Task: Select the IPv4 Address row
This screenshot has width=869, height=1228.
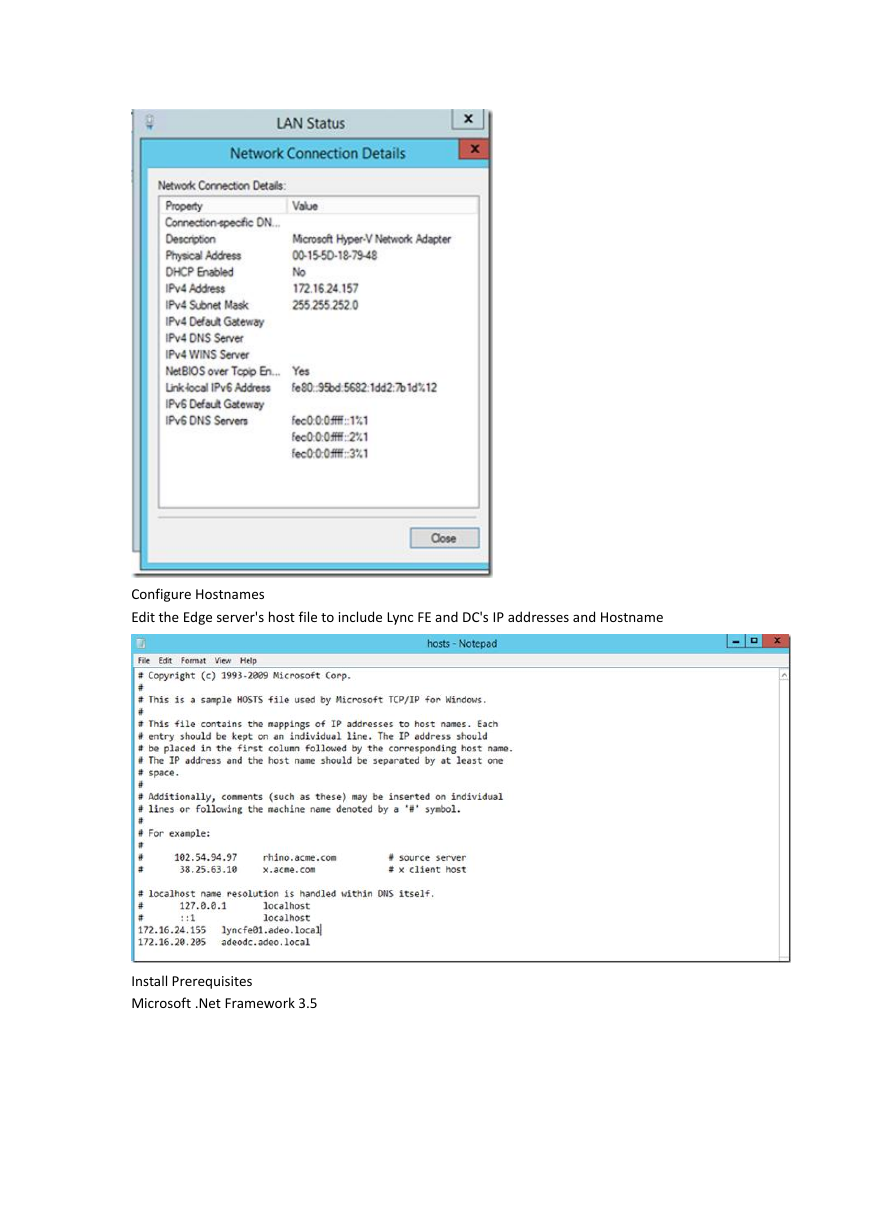Action: tap(318, 288)
